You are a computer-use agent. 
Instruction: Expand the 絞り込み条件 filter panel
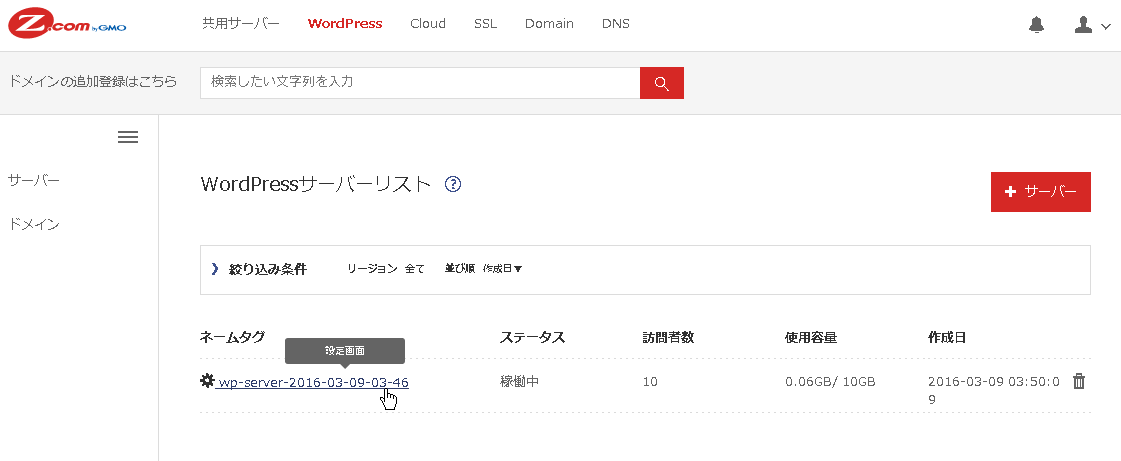[x=259, y=269]
